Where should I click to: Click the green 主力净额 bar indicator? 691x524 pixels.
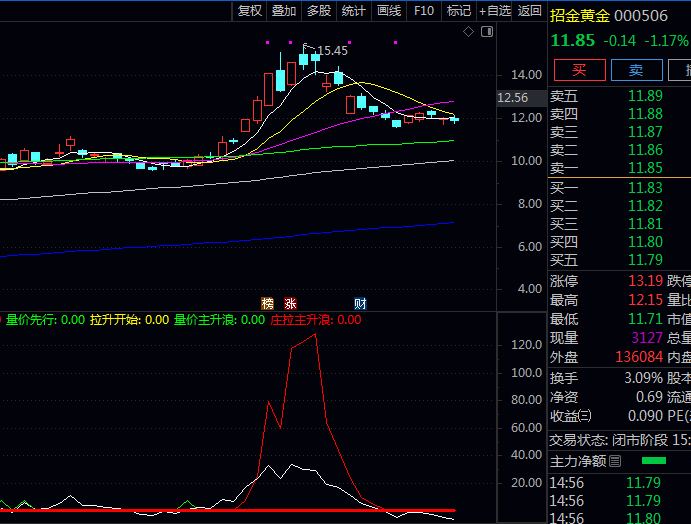[653, 461]
